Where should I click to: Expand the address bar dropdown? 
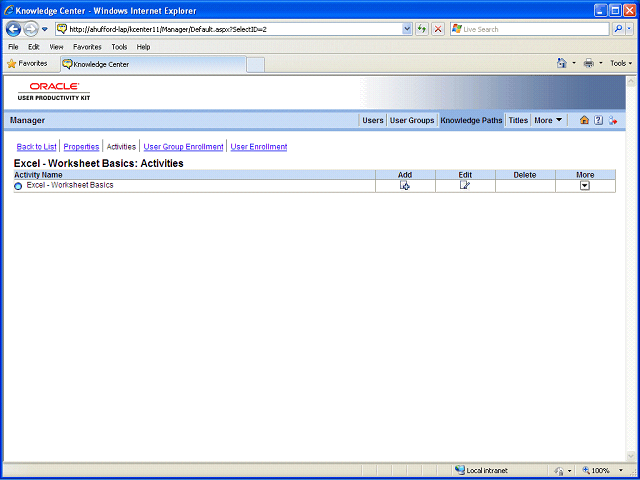pyautogui.click(x=407, y=29)
